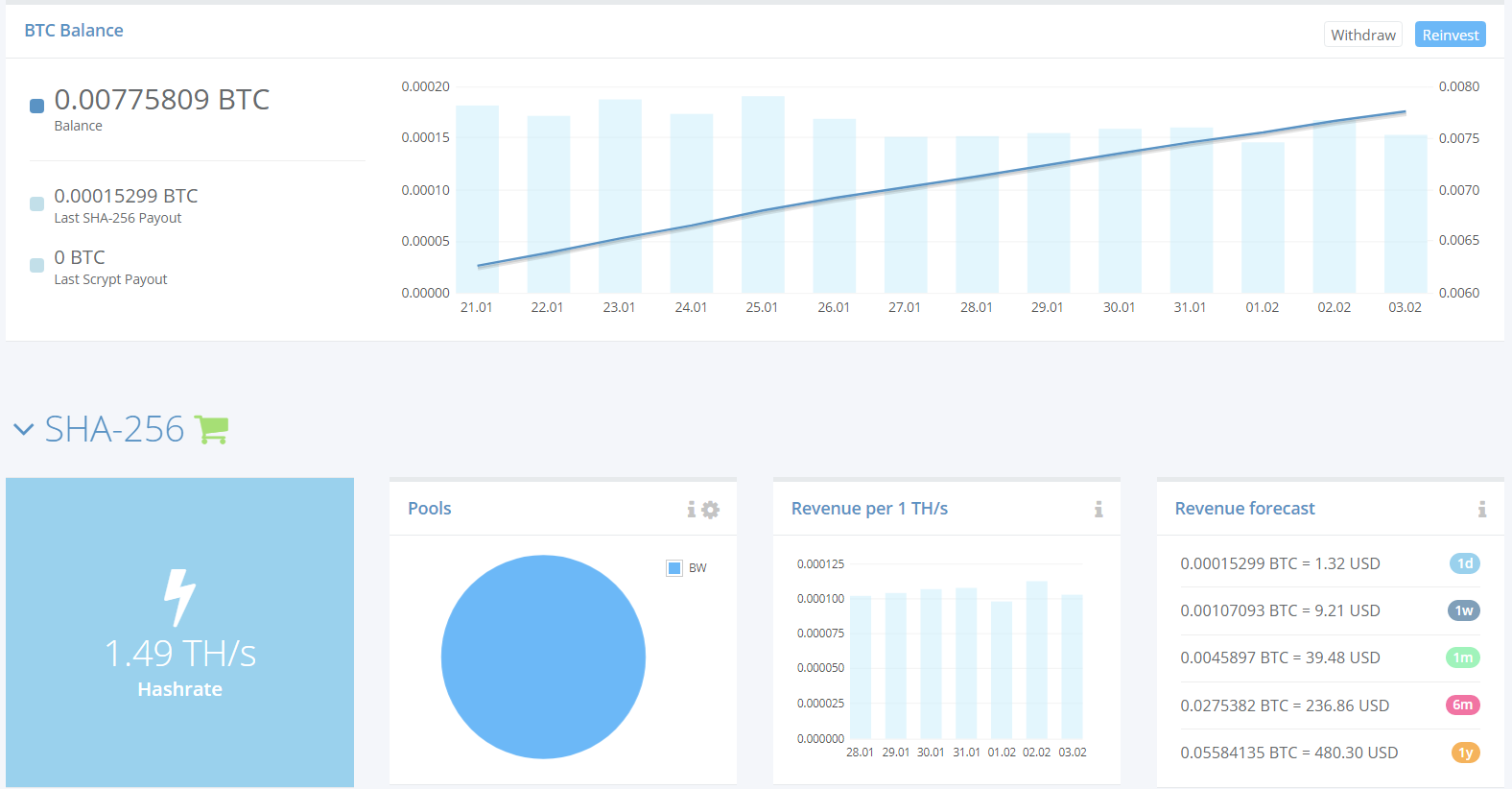Open the SHA-256 section heading

(114, 429)
